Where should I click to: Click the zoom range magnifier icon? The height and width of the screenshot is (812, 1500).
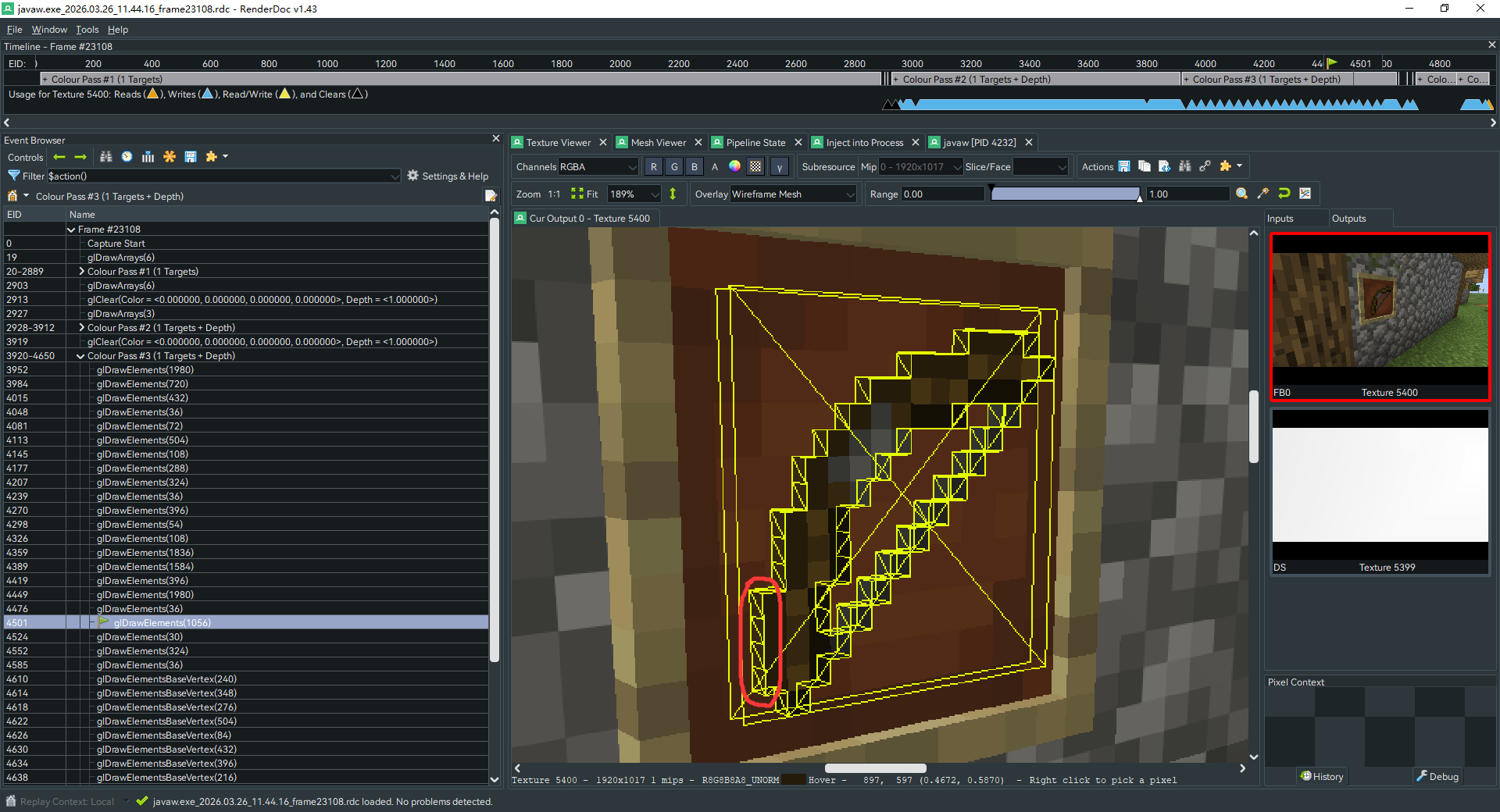[x=1241, y=194]
